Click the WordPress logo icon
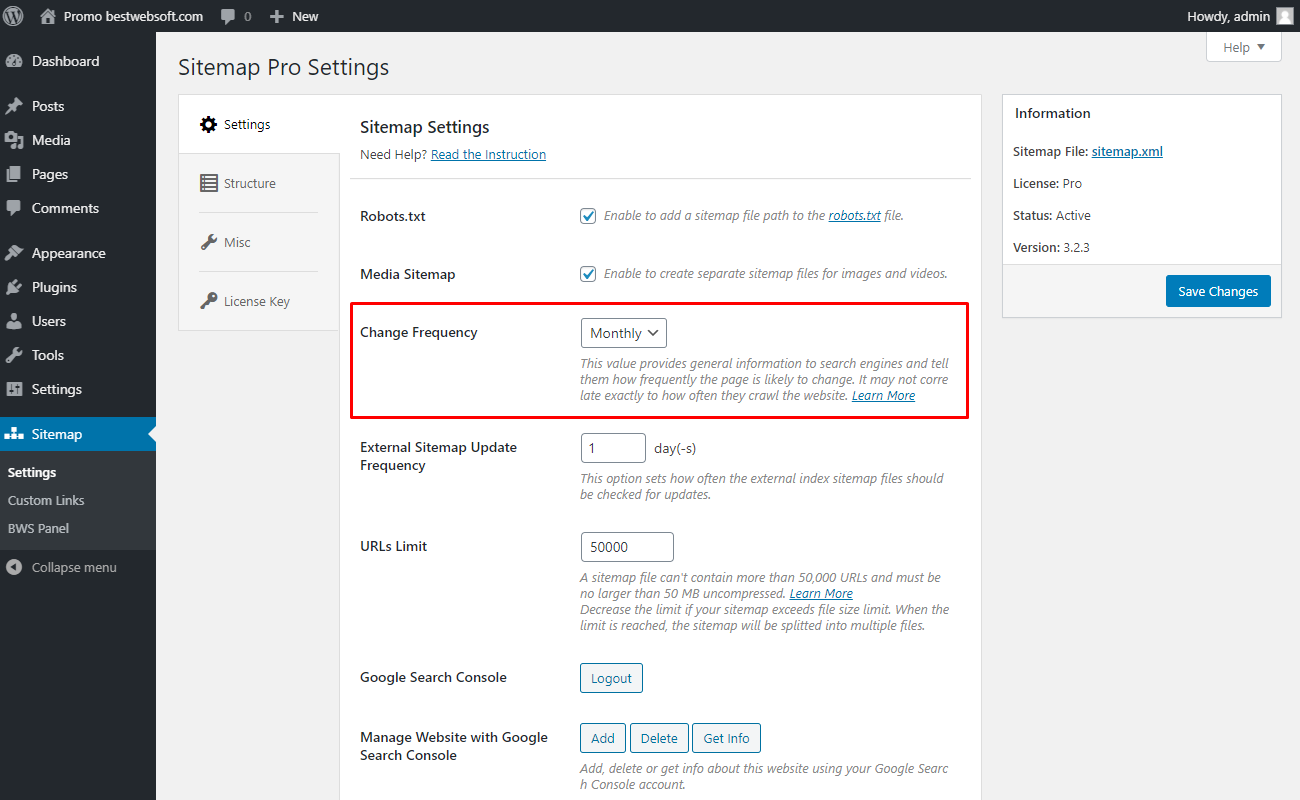 pyautogui.click(x=14, y=16)
